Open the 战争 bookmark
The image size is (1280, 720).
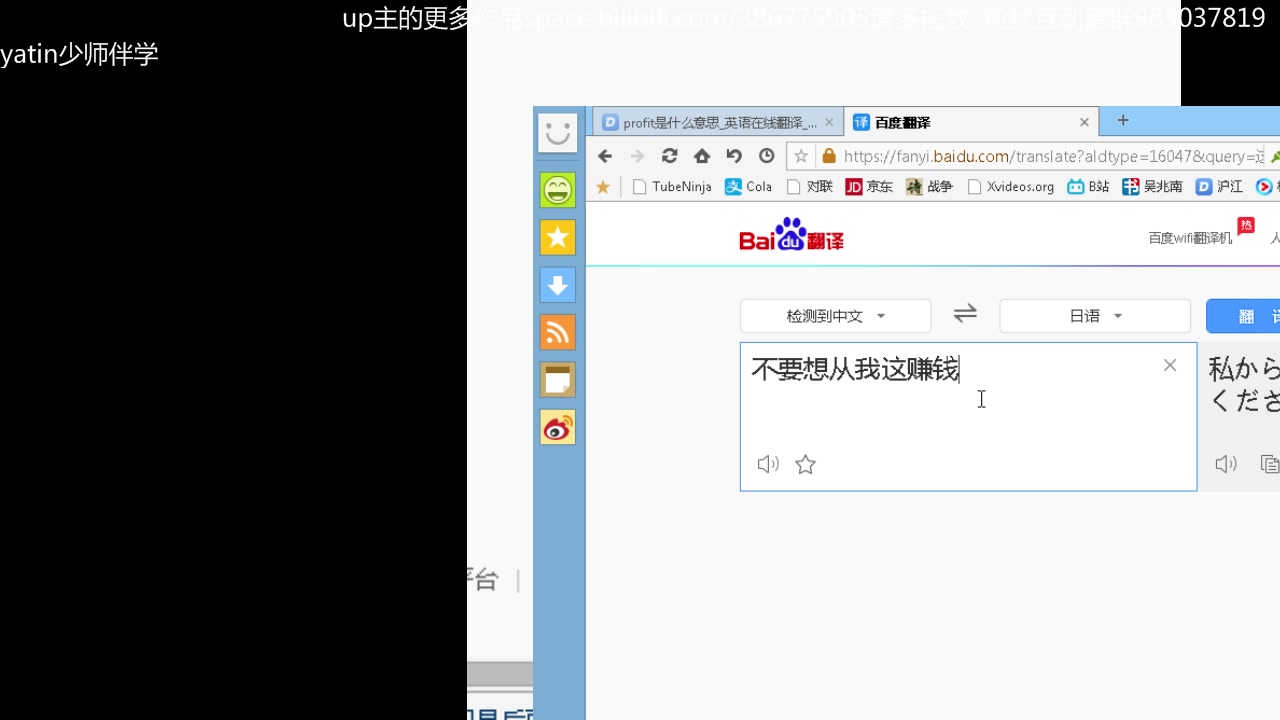point(930,187)
